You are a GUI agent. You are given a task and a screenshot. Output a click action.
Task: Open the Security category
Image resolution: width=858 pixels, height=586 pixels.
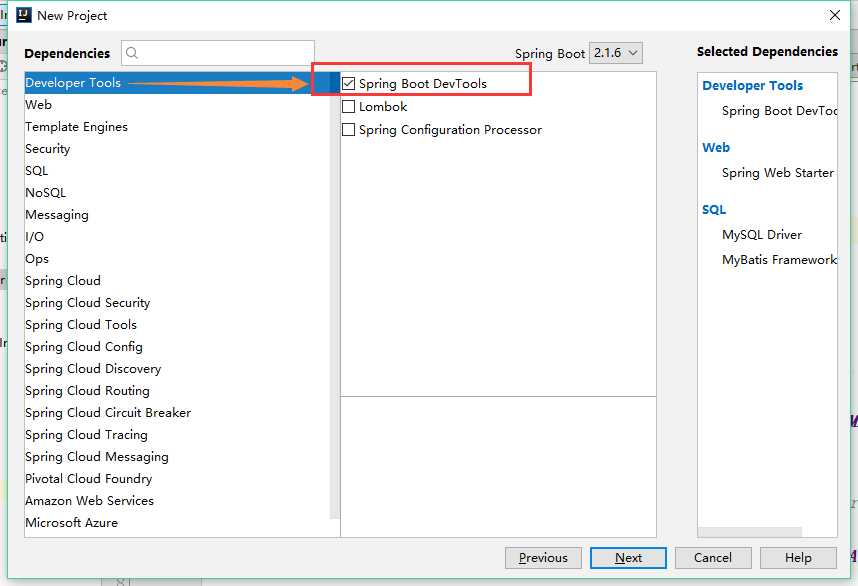(177, 148)
